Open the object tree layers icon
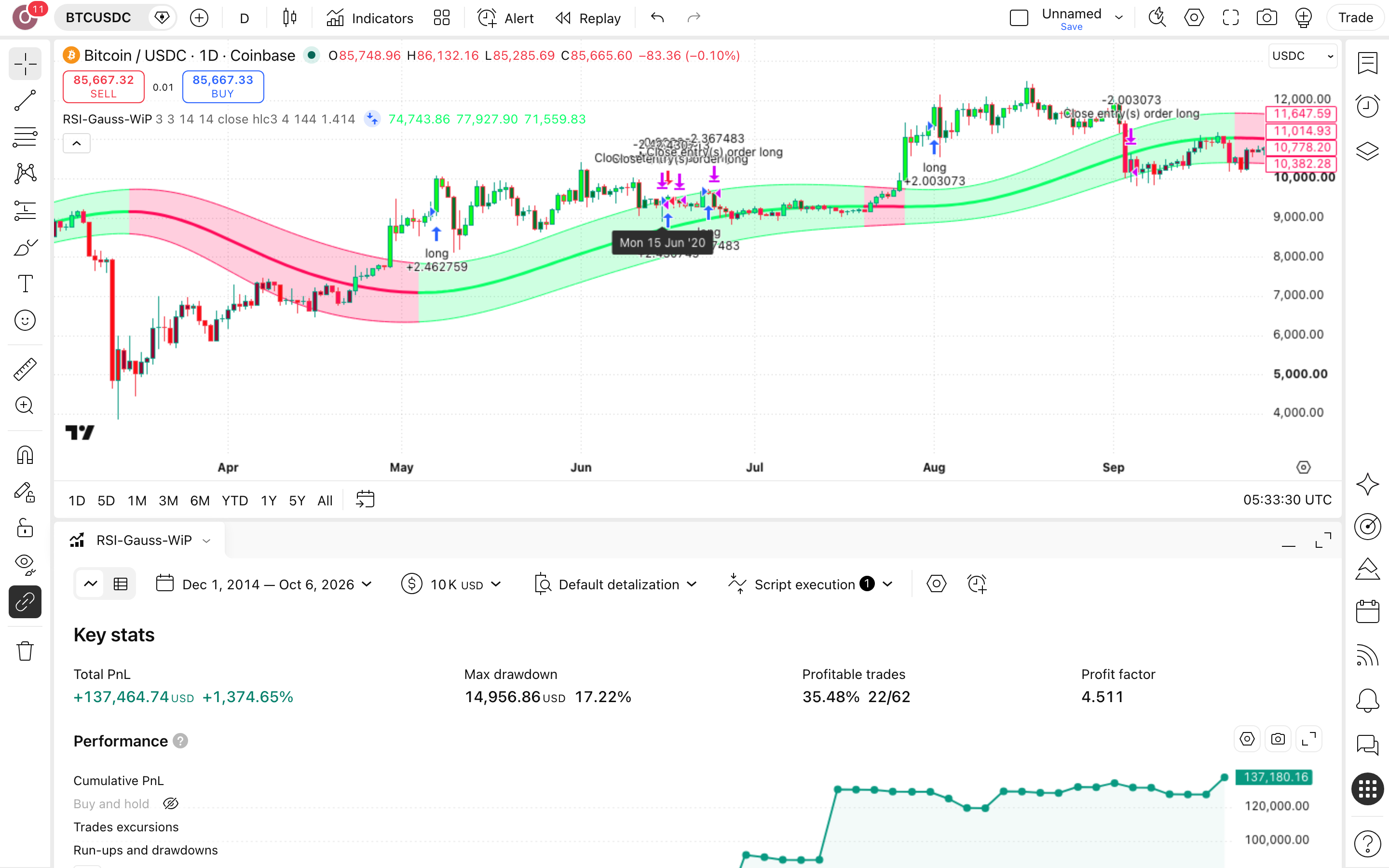The image size is (1389, 868). pyautogui.click(x=1367, y=150)
